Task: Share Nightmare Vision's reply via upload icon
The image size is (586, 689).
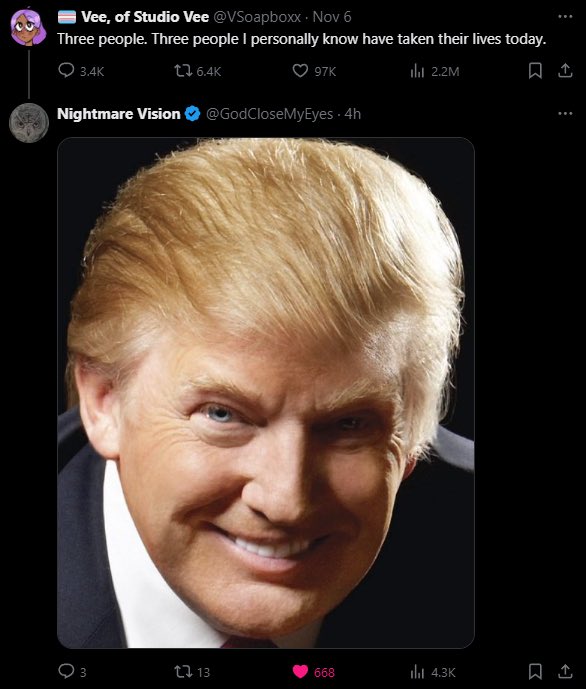Action: tap(565, 671)
